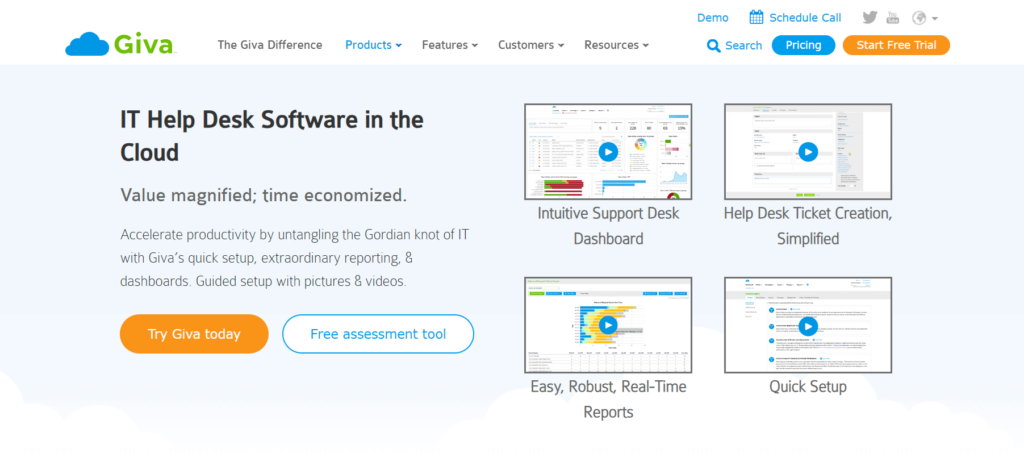Open the language selector dropdown arrow
1024x453 pixels.
click(x=935, y=18)
